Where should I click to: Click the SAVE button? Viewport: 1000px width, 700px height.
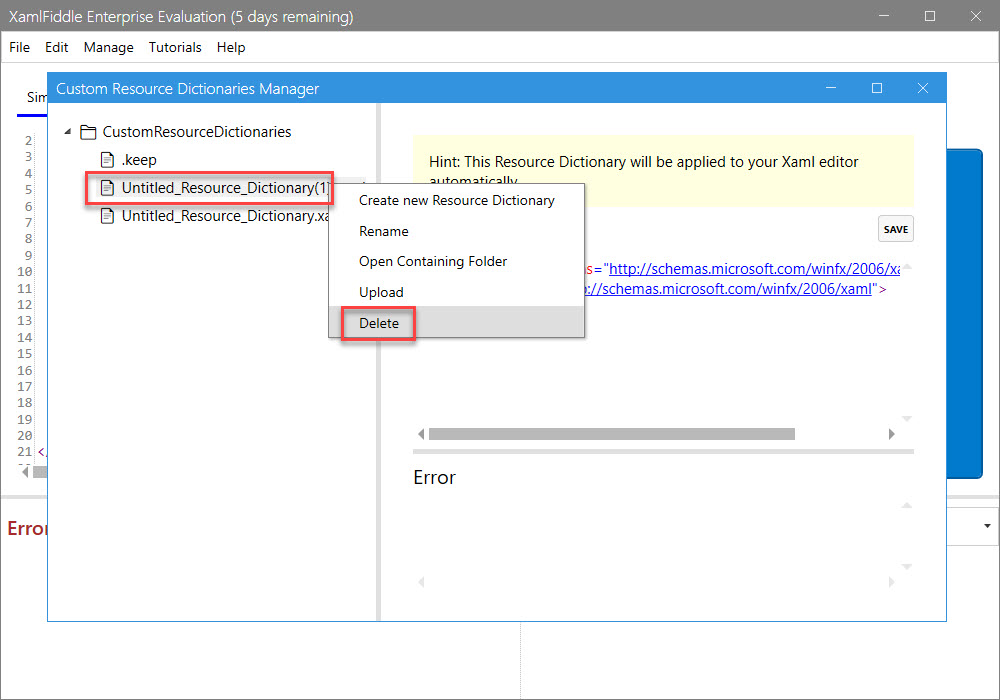[x=895, y=230]
